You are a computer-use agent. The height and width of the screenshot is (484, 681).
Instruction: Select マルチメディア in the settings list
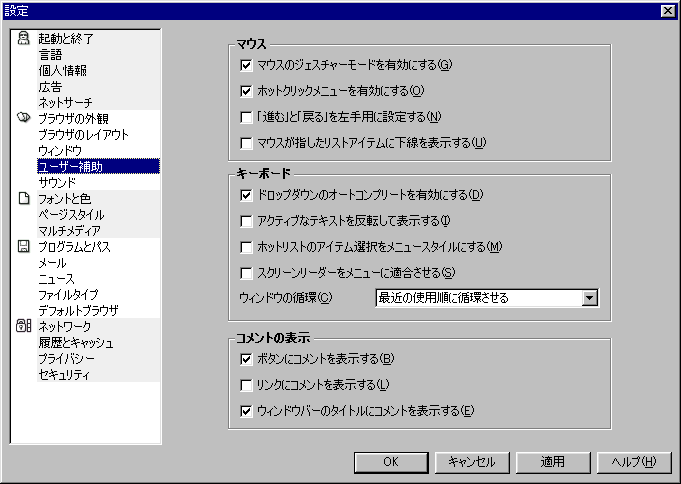click(98, 230)
